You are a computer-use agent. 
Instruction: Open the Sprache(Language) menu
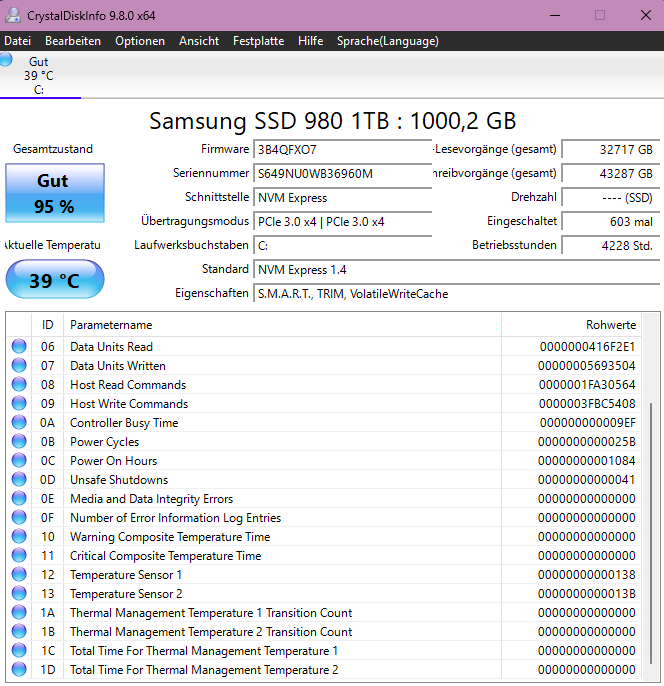coord(388,41)
